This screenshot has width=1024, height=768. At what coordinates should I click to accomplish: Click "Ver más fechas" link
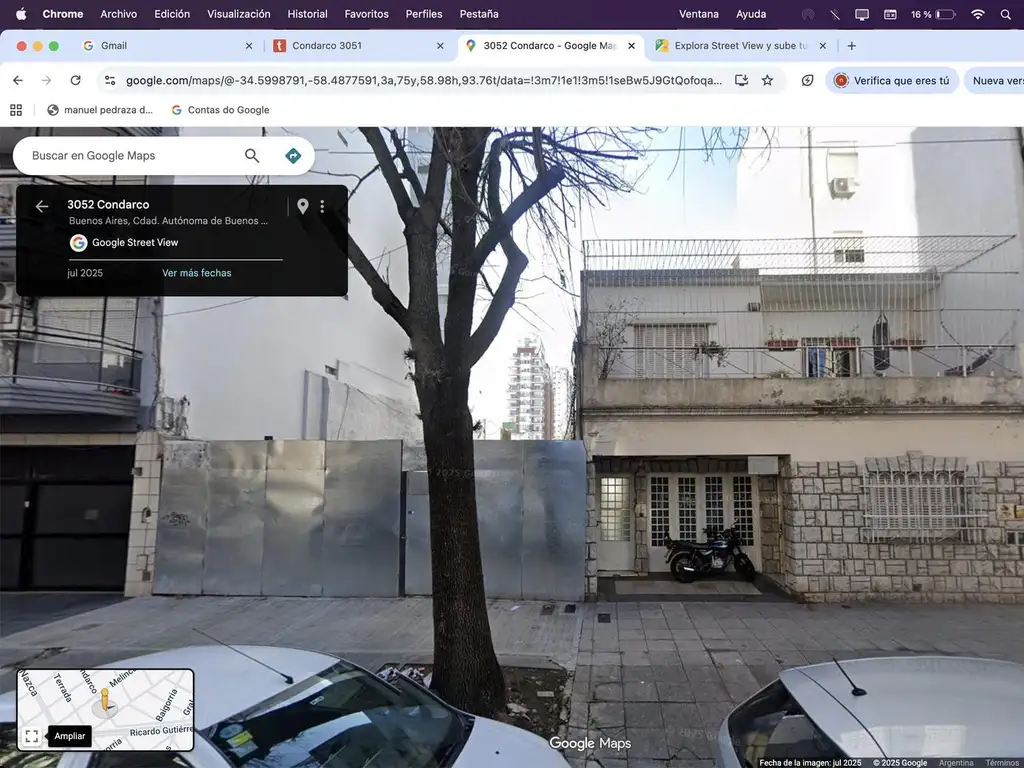[x=196, y=273]
